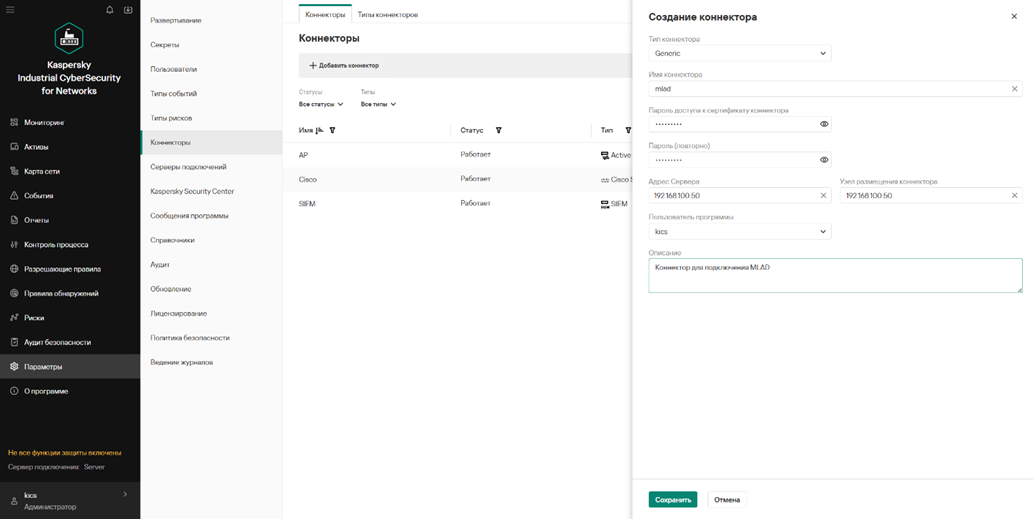Clear the Имя коннектора field with X
1033x519 pixels.
click(1014, 89)
